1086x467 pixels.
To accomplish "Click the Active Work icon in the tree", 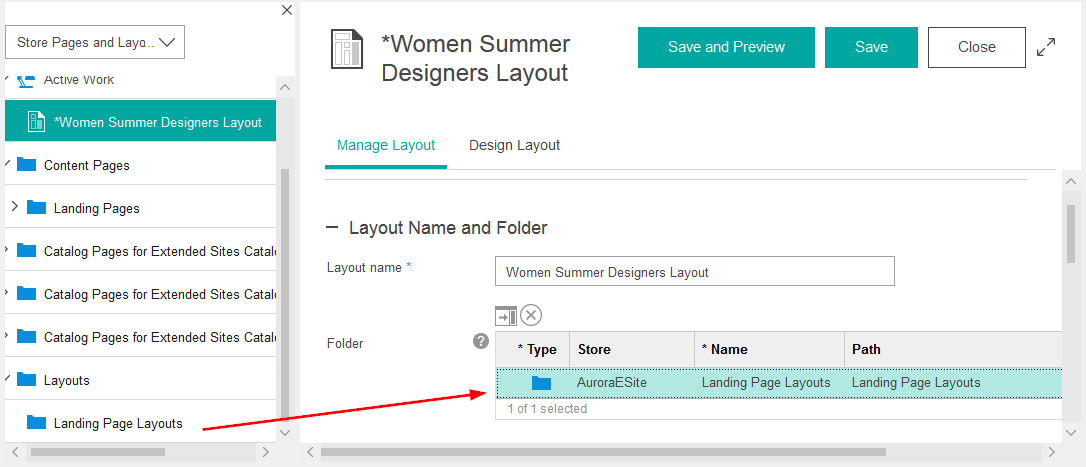I will pyautogui.click(x=27, y=82).
